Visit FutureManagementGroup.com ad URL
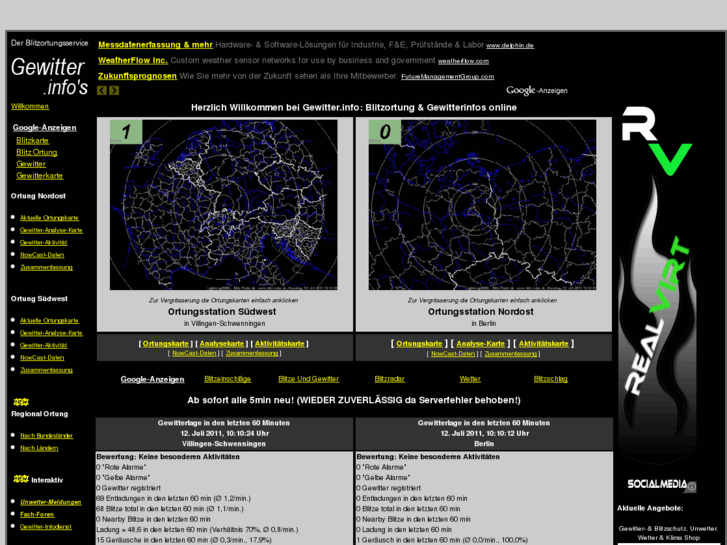727x545 pixels. (447, 77)
